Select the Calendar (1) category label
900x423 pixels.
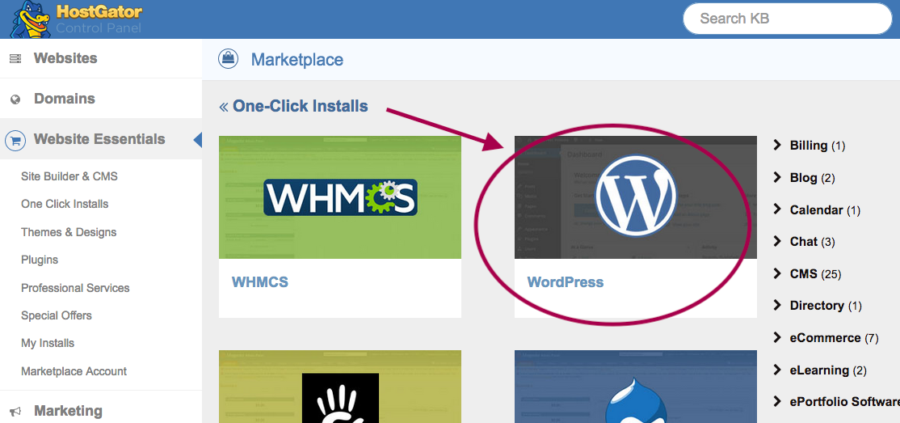pos(825,210)
